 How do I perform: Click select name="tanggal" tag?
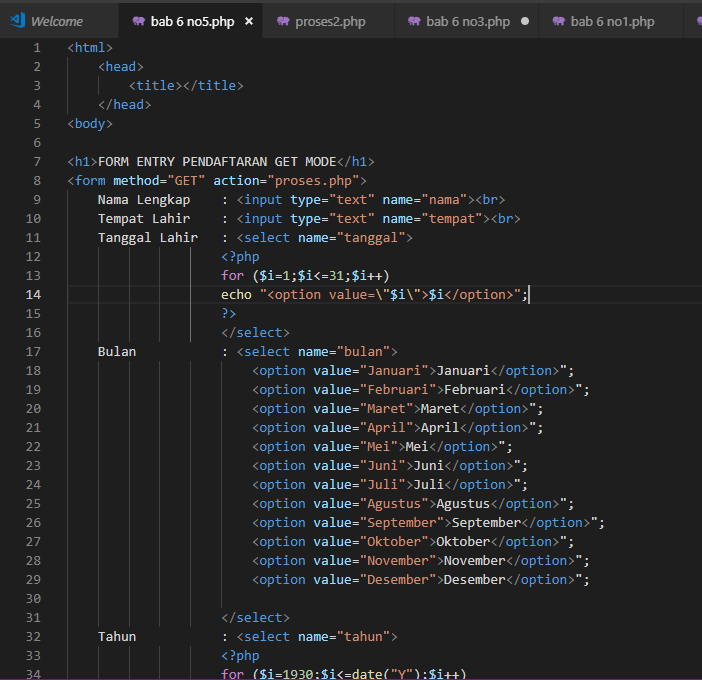point(325,238)
